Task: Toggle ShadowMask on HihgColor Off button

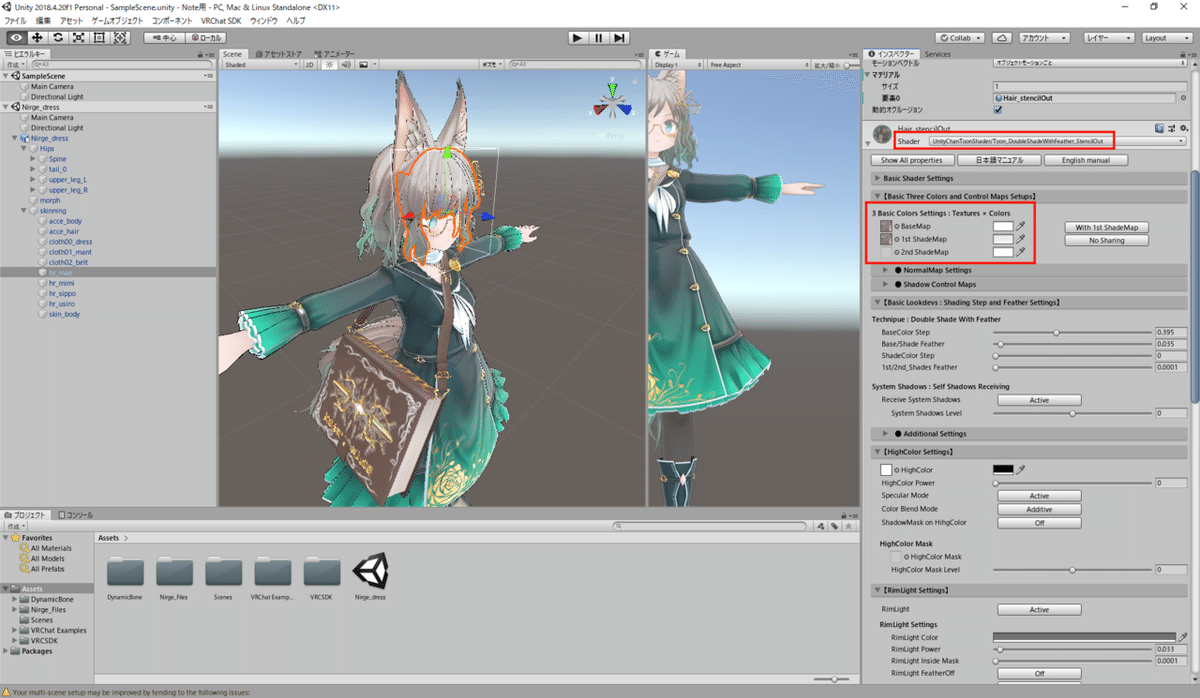Action: (x=1039, y=522)
